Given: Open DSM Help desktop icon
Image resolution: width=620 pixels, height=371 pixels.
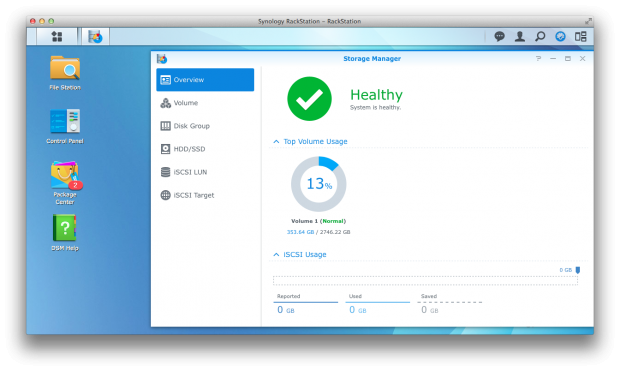Looking at the screenshot, I should click(x=65, y=233).
